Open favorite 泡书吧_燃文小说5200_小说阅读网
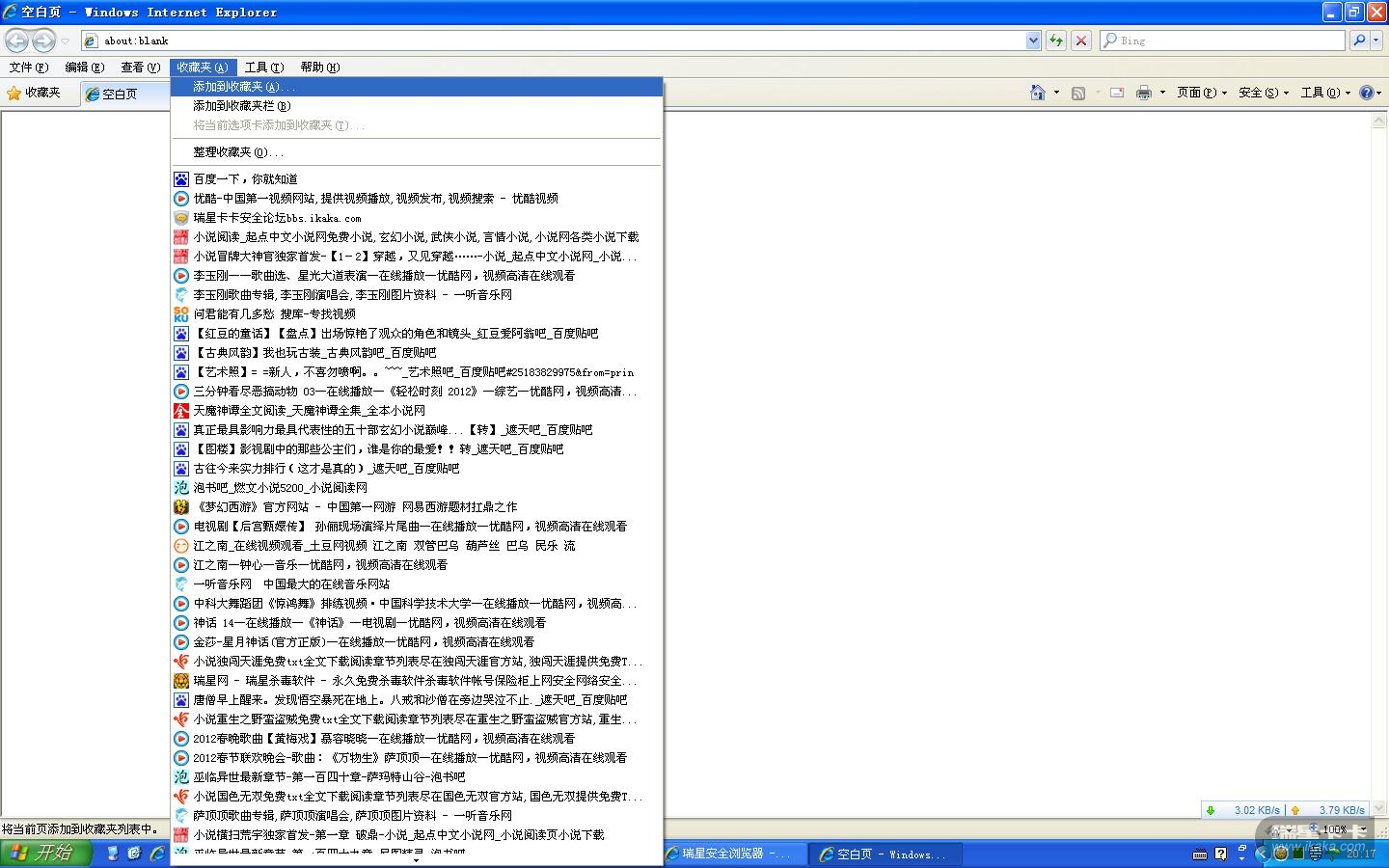 417,488
